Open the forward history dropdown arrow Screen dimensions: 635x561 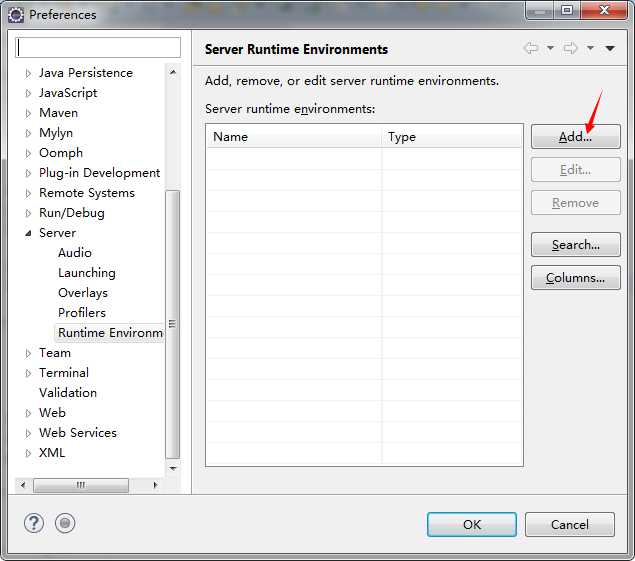pos(590,48)
